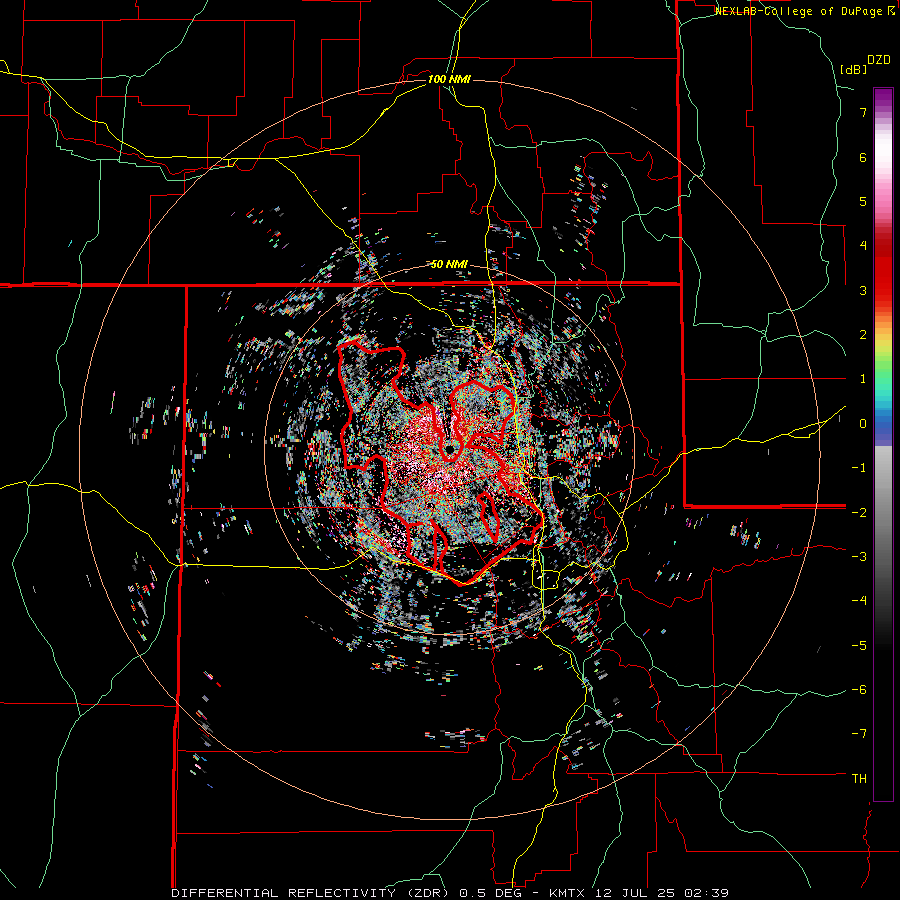This screenshot has height=900, width=900.
Task: Click the -2 value on the scale
Action: (x=859, y=512)
